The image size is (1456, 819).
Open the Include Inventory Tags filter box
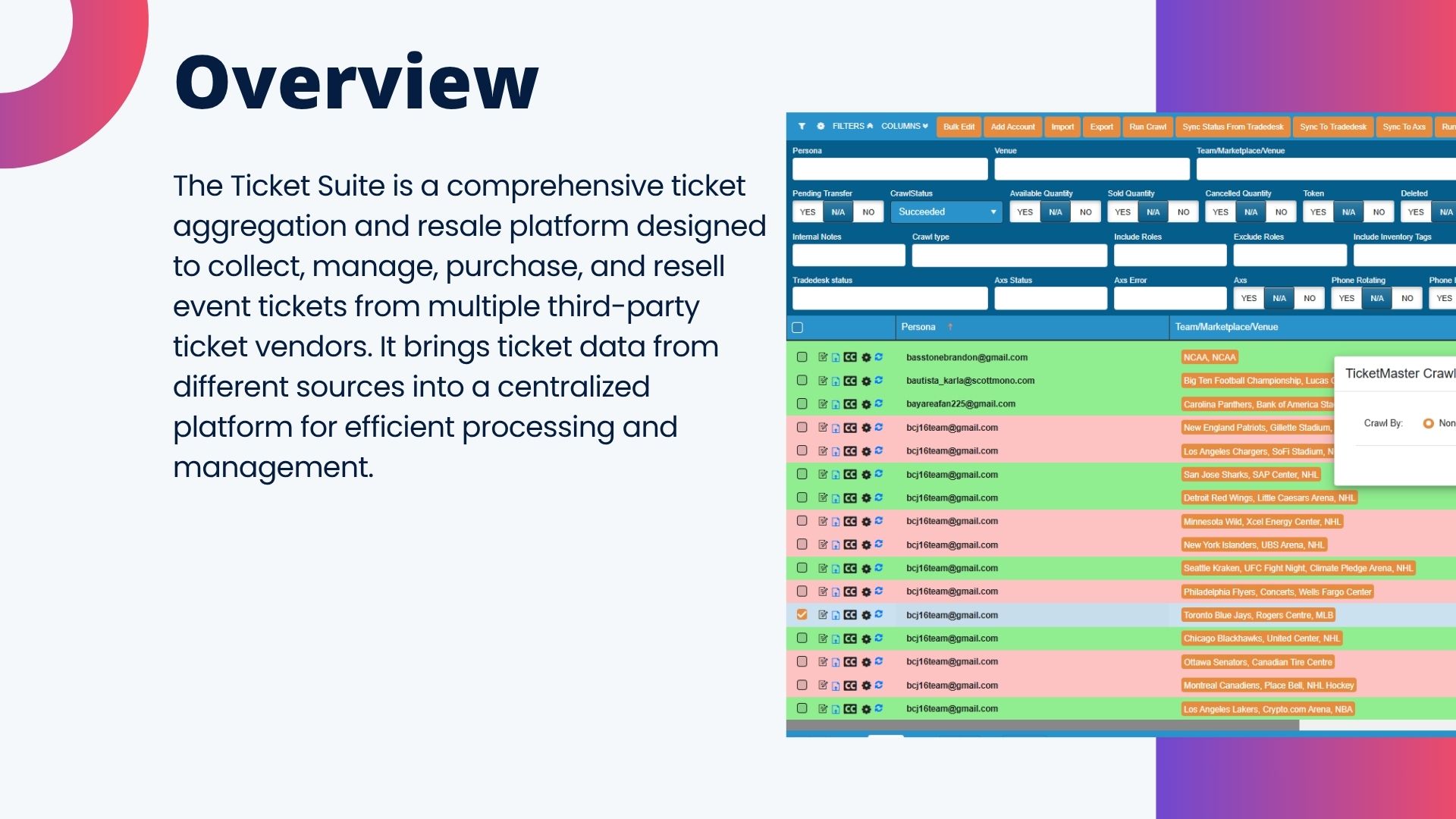[x=1404, y=256]
